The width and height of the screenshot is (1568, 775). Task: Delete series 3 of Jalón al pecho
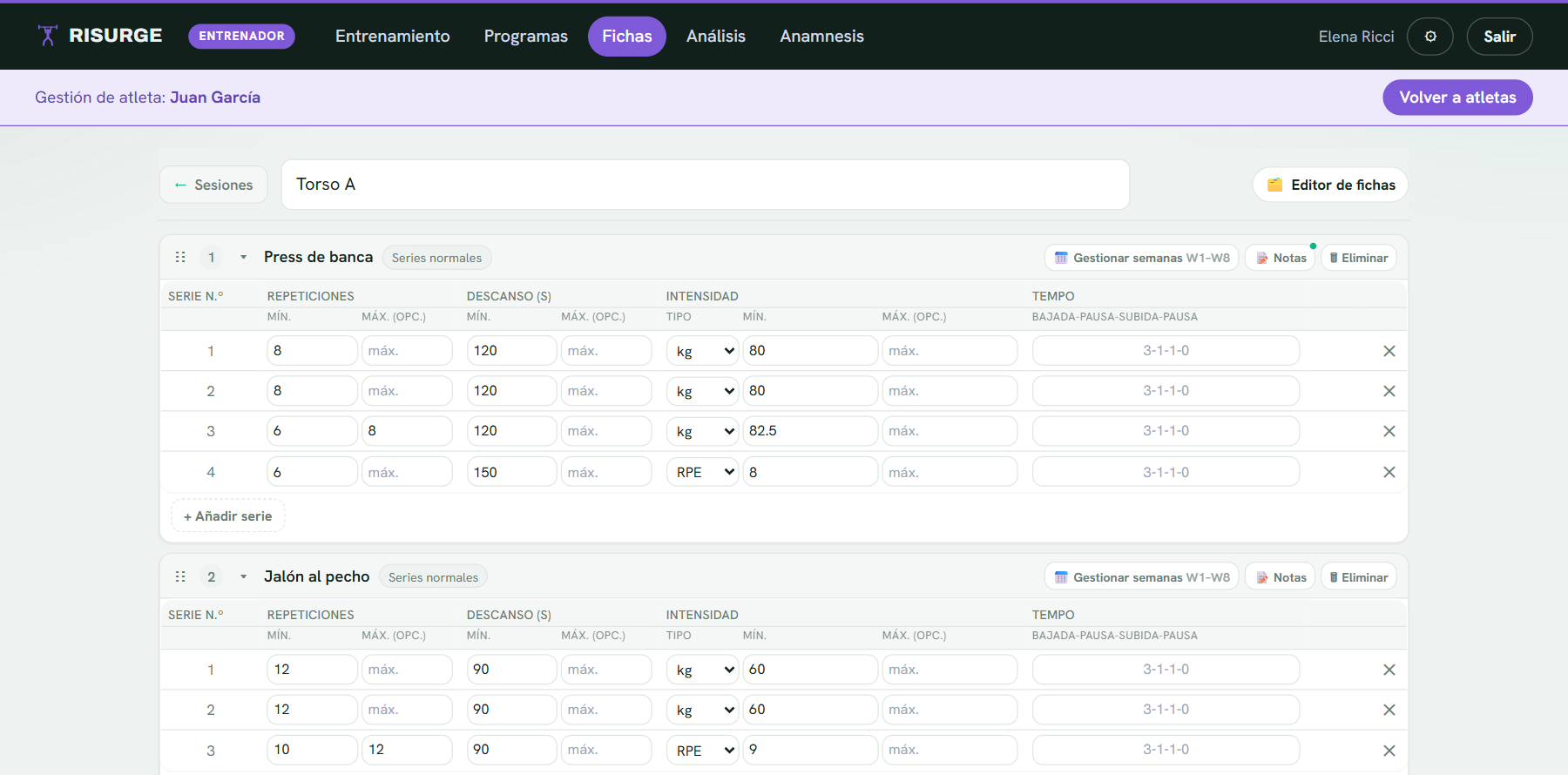(x=1389, y=750)
